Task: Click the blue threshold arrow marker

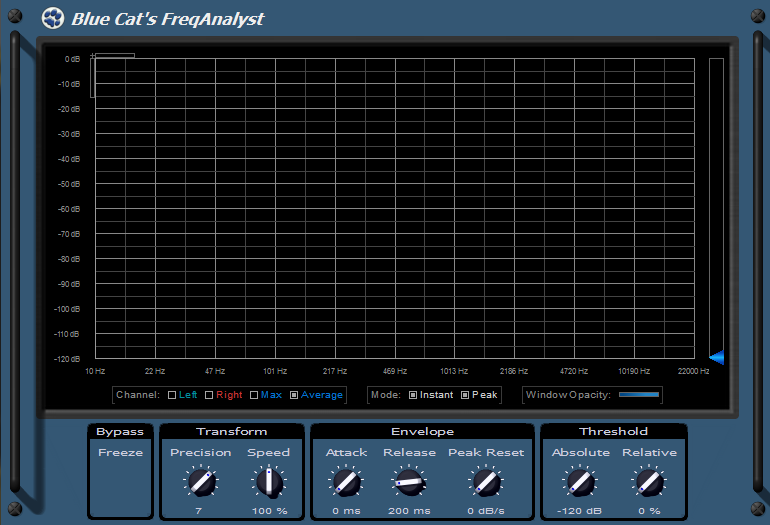Action: [716, 357]
